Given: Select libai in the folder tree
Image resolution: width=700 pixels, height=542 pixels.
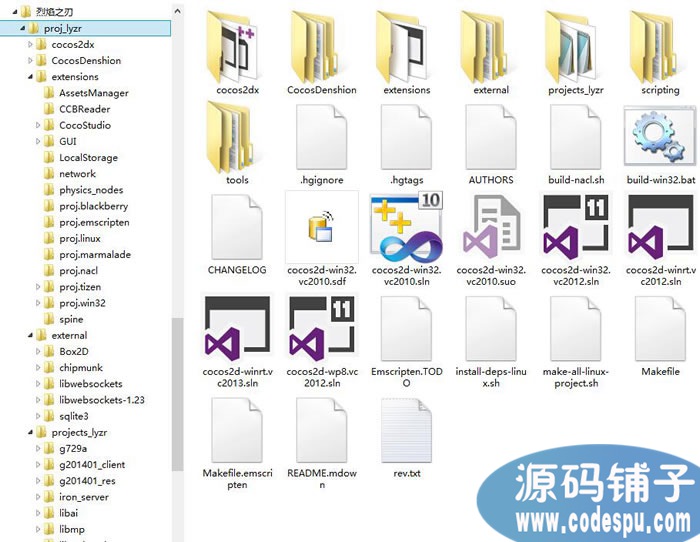Looking at the screenshot, I should (x=68, y=513).
